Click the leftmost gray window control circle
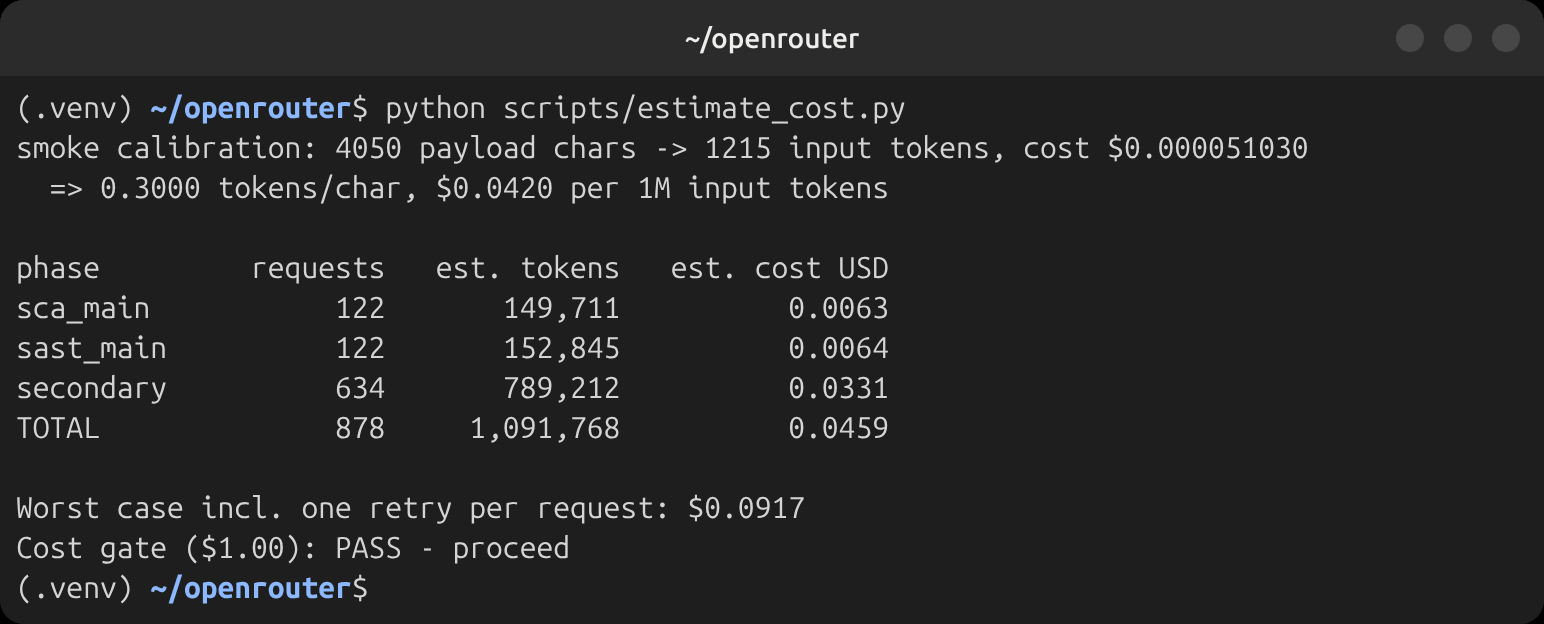Viewport: 1544px width, 624px height. point(1410,38)
